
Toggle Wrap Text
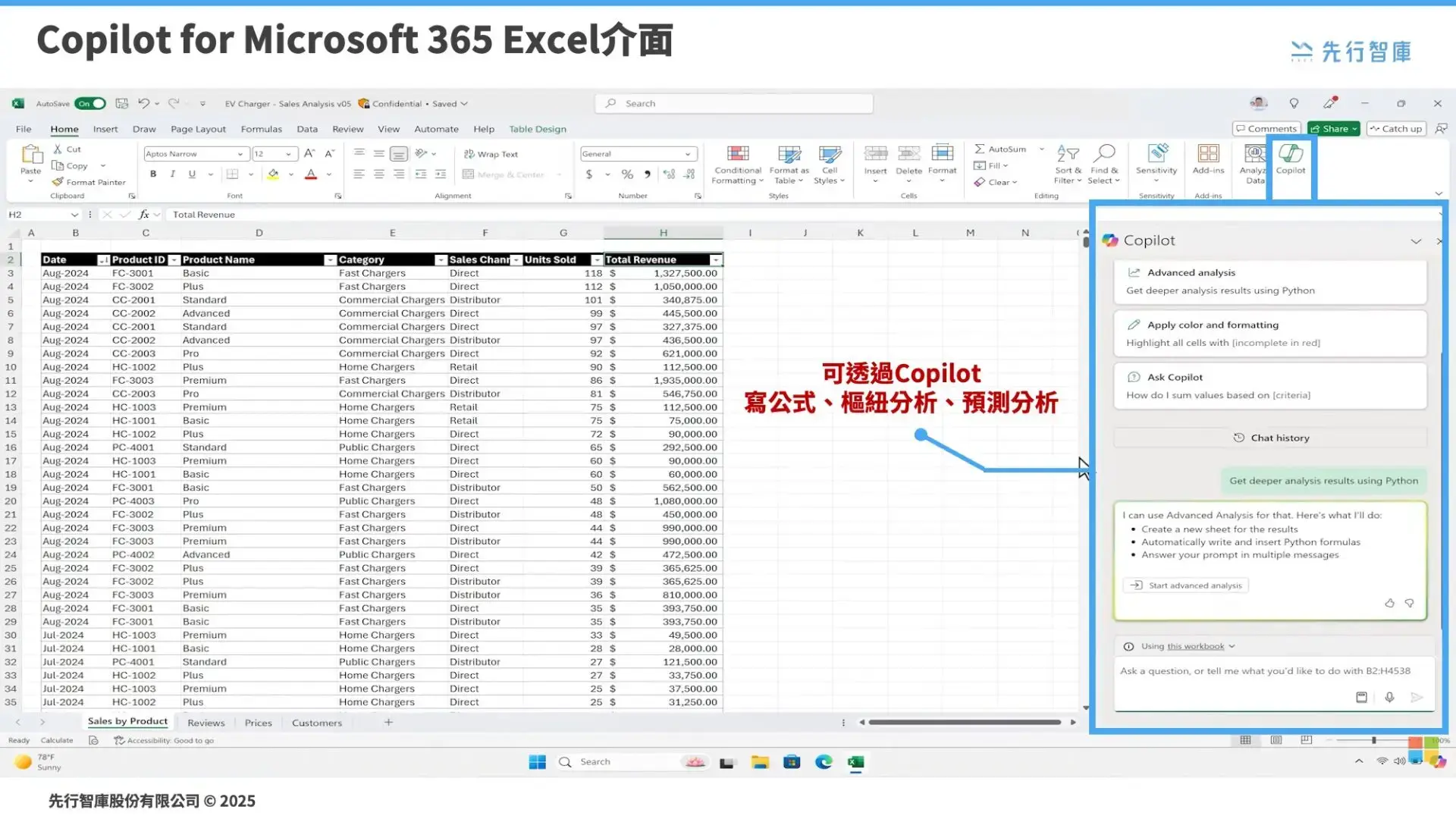tap(491, 154)
